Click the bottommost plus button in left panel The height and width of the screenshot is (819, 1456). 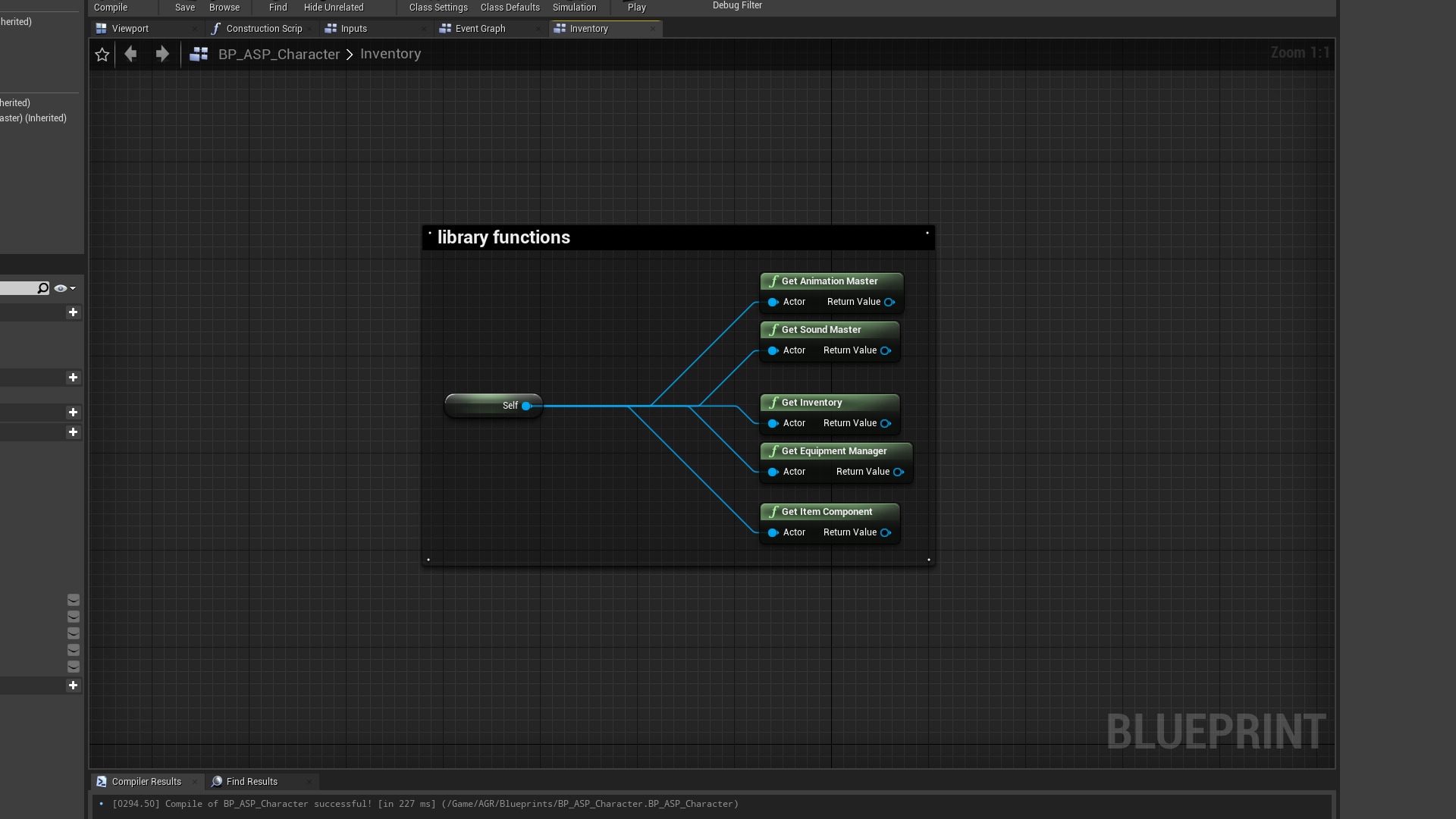point(73,686)
